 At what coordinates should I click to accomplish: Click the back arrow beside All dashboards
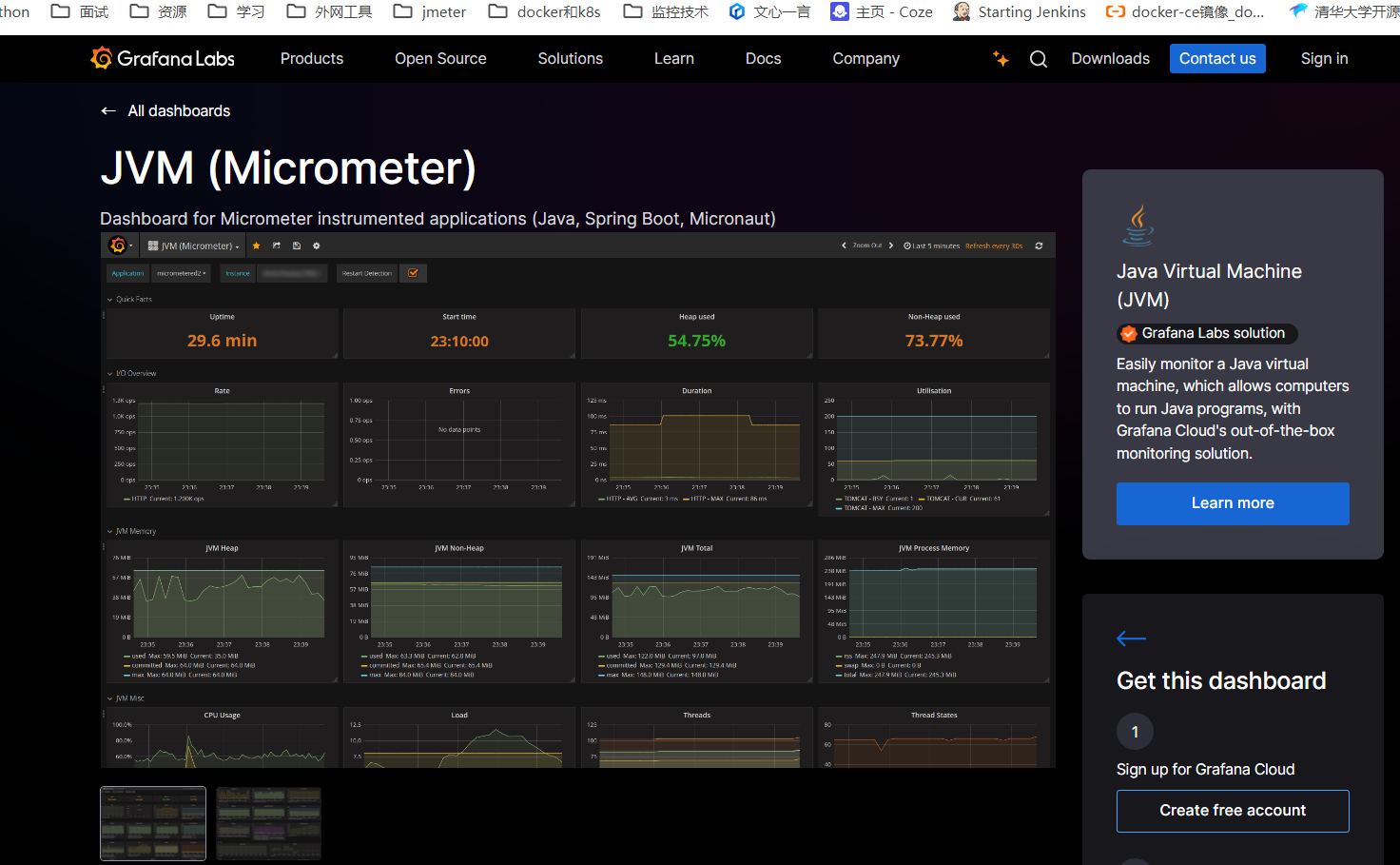click(108, 111)
